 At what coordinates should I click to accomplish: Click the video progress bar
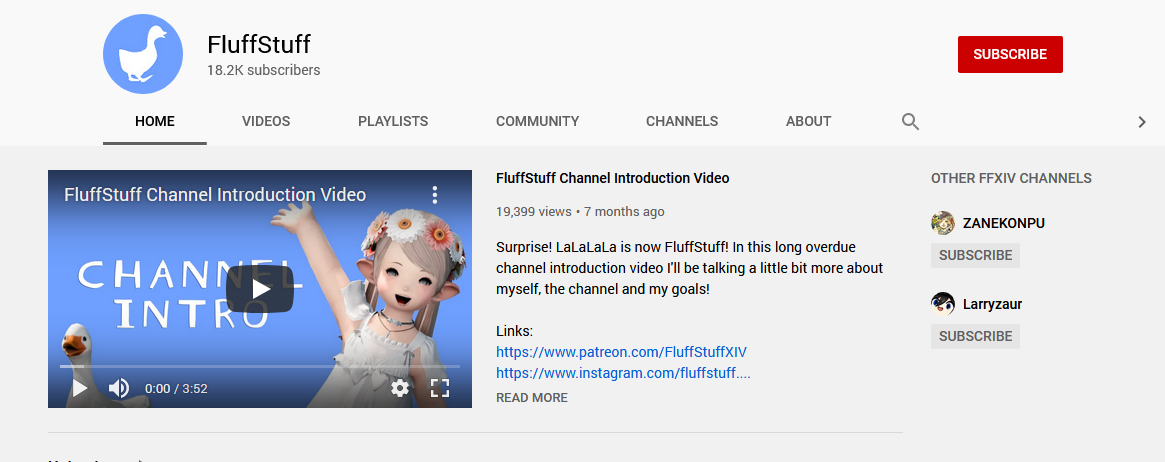pos(259,366)
